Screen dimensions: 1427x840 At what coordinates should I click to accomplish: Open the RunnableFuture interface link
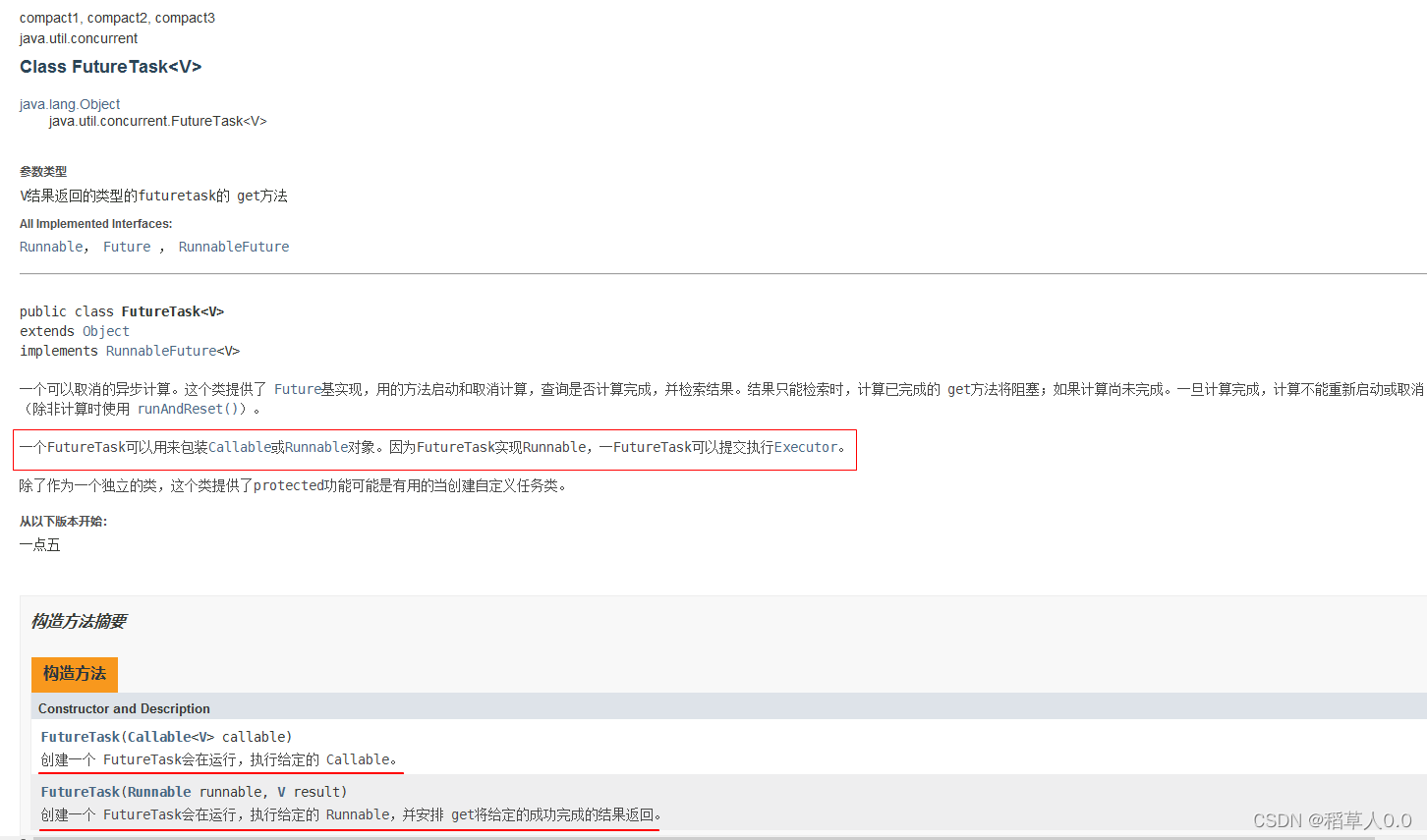(234, 247)
